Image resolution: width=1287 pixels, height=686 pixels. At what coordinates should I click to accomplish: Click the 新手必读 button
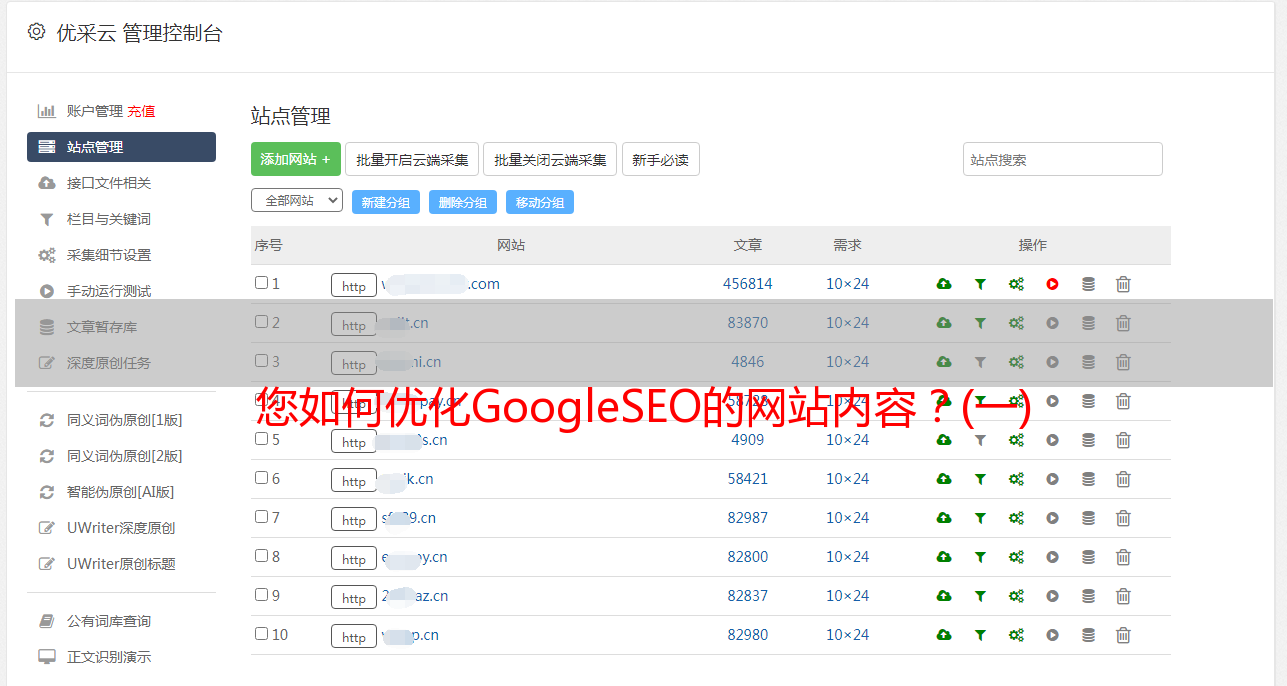pos(661,159)
